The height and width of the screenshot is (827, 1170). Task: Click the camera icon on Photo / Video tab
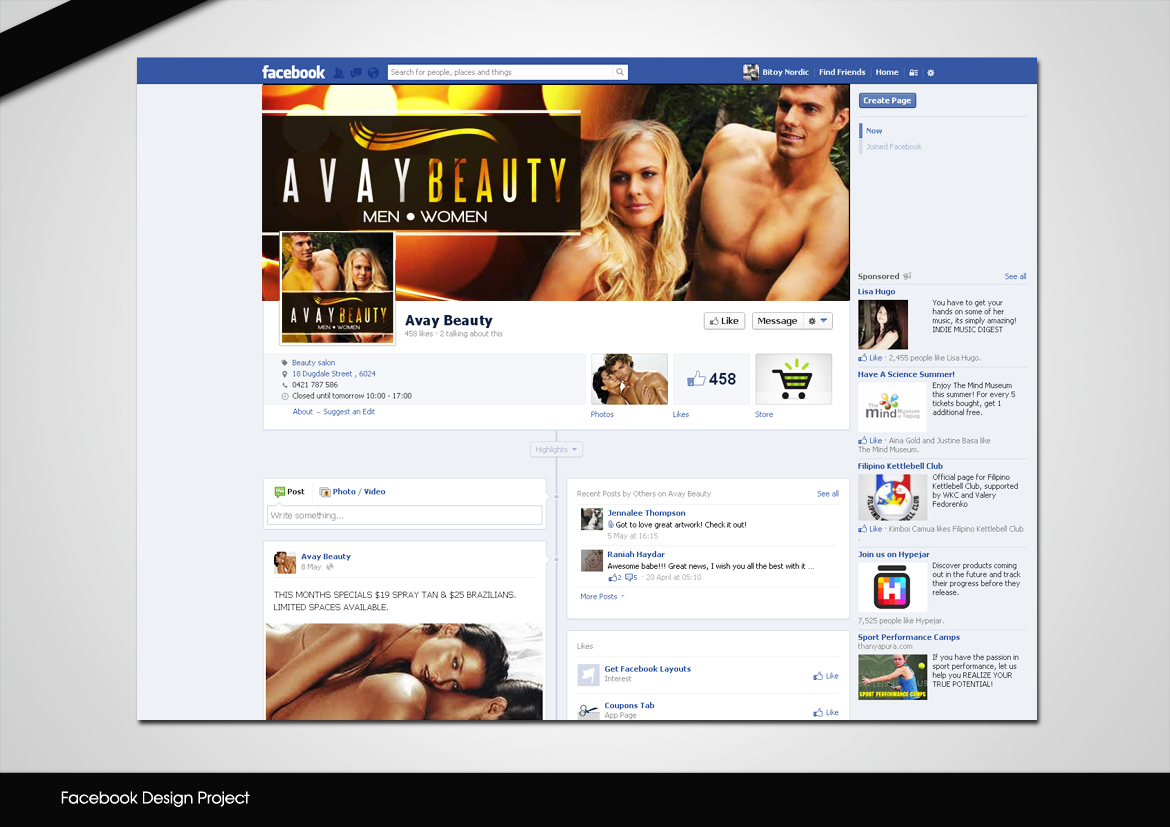[325, 491]
